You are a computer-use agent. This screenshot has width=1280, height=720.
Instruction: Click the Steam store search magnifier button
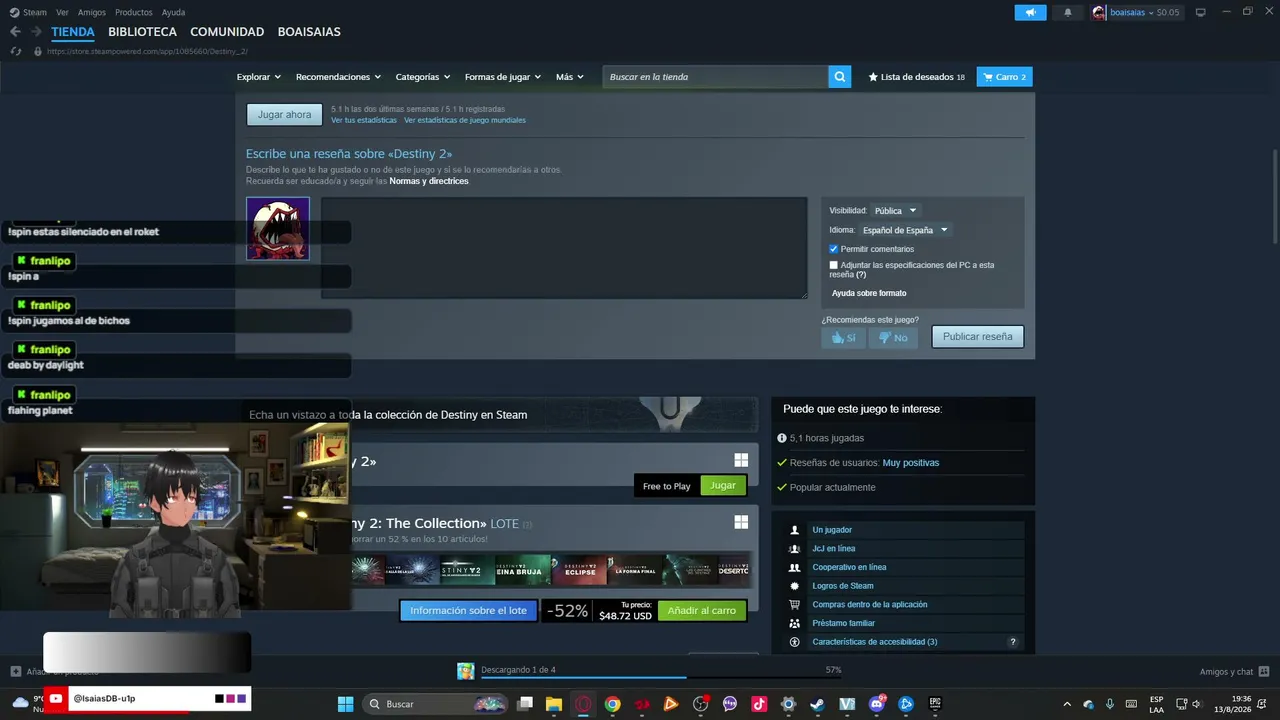point(840,77)
